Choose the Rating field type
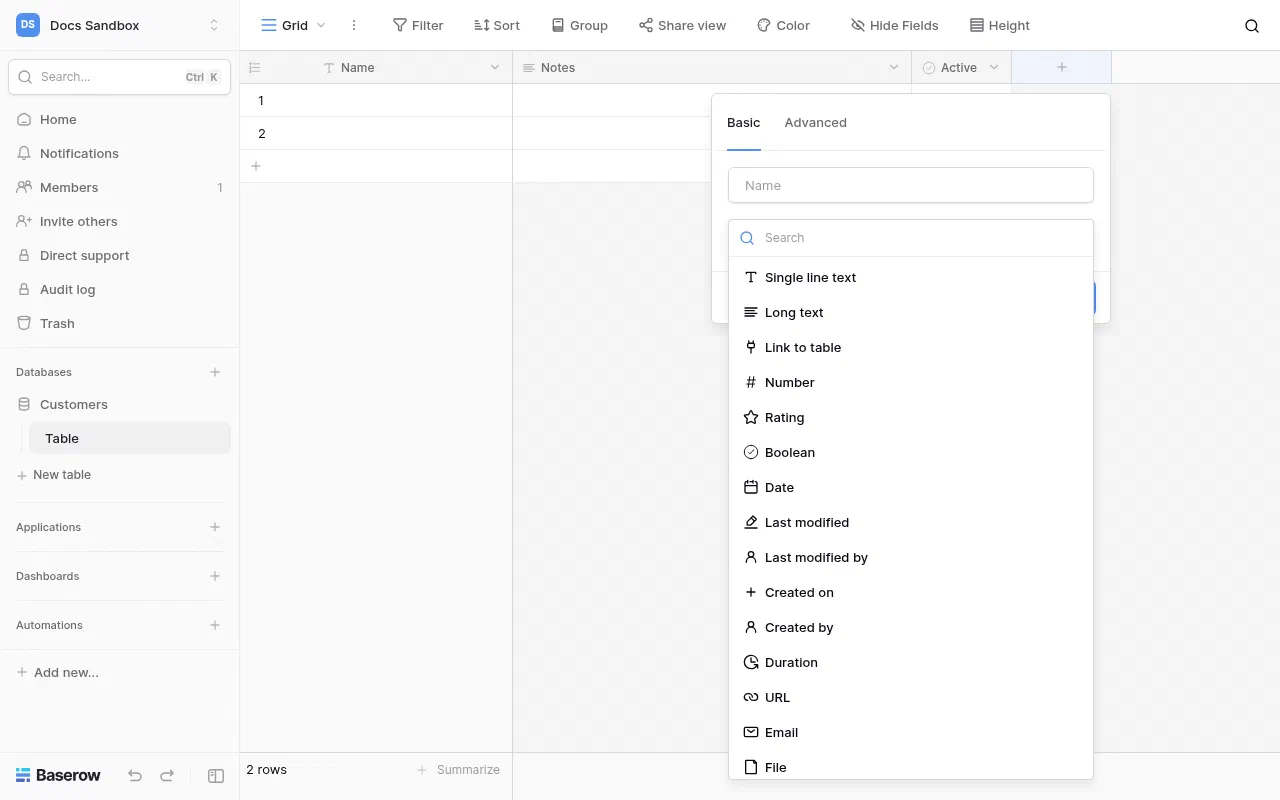1280x800 pixels. point(911,417)
